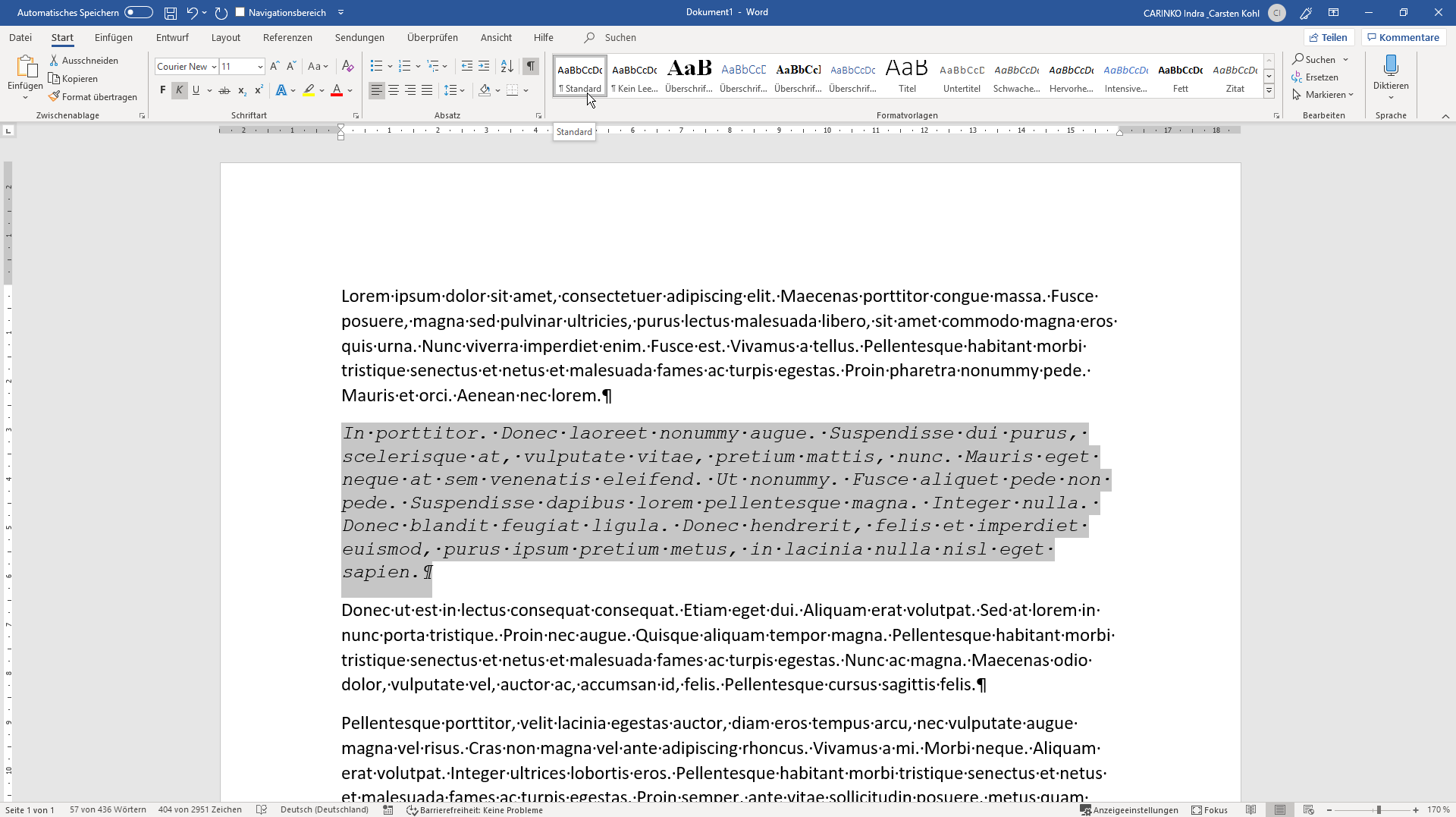Expand the styles gallery more button

[1269, 91]
